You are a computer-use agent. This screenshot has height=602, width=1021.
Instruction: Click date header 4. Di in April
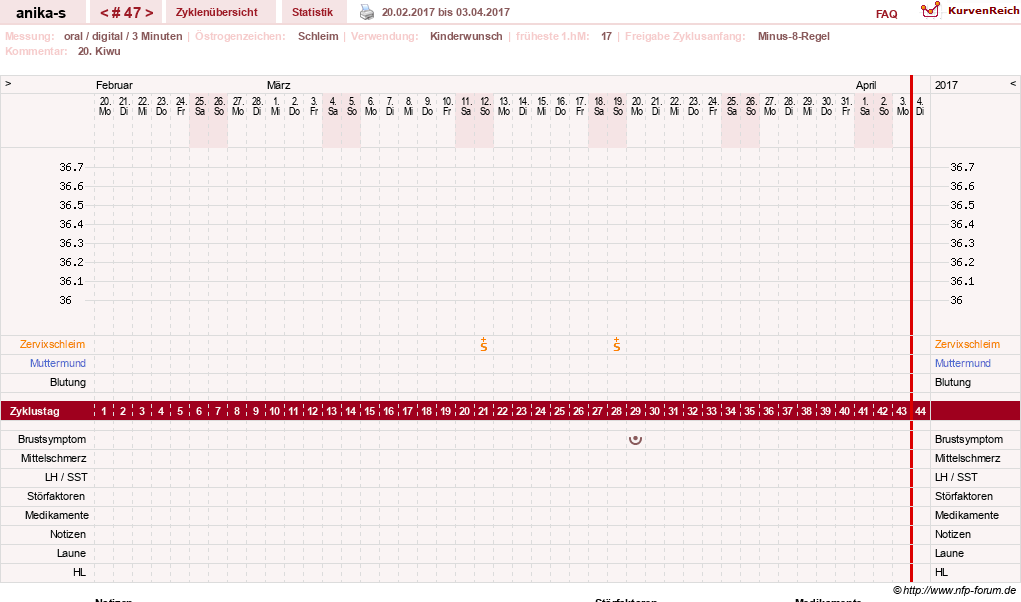pyautogui.click(x=920, y=106)
